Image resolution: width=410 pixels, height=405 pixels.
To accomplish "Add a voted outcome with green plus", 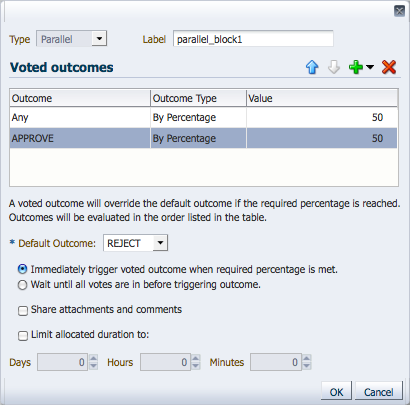I will coord(356,67).
